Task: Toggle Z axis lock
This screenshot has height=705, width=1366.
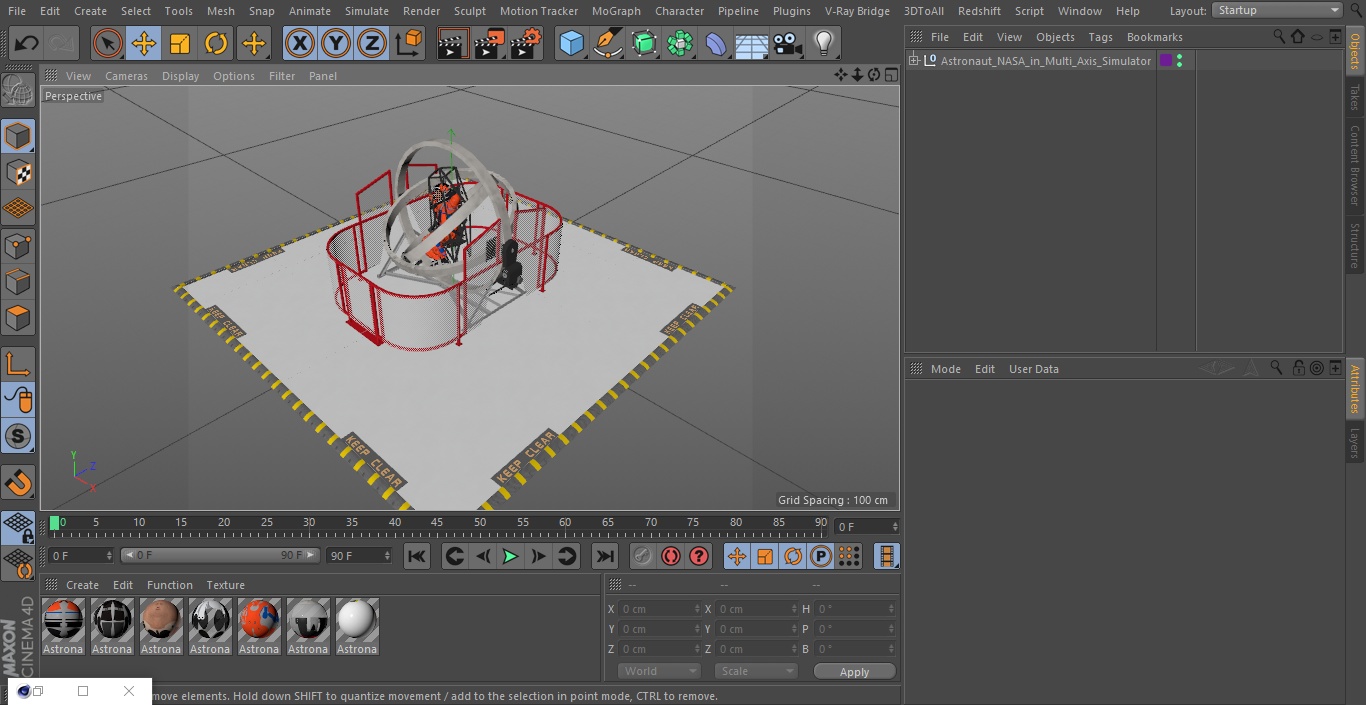Action: (x=372, y=43)
